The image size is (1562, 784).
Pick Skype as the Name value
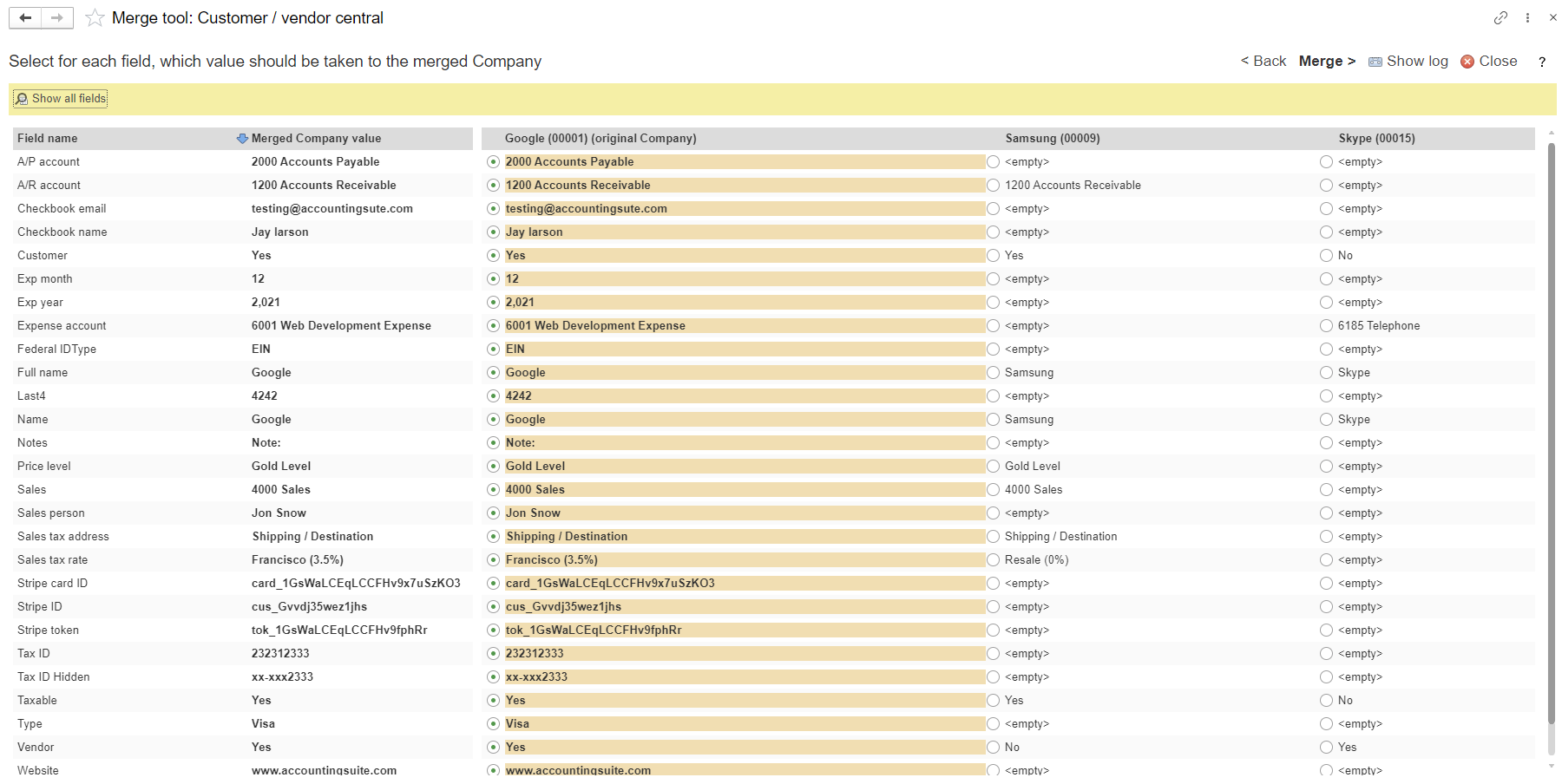[x=1326, y=420]
